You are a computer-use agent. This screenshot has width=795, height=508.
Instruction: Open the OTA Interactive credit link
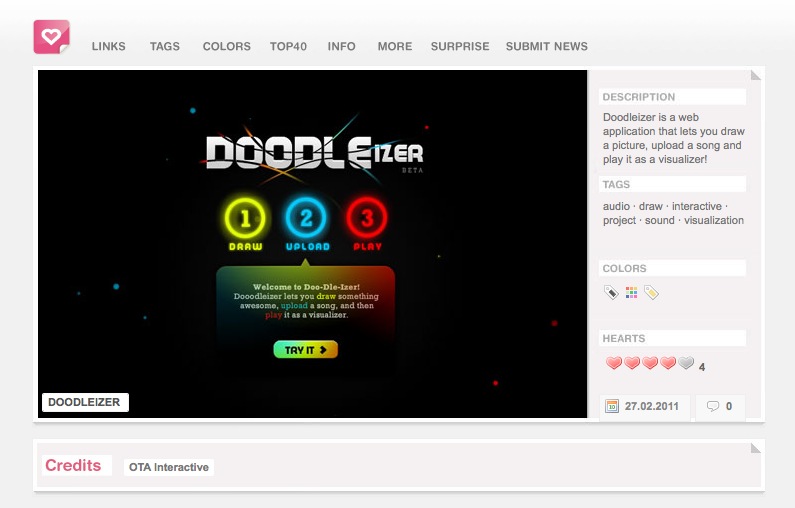pyautogui.click(x=169, y=467)
